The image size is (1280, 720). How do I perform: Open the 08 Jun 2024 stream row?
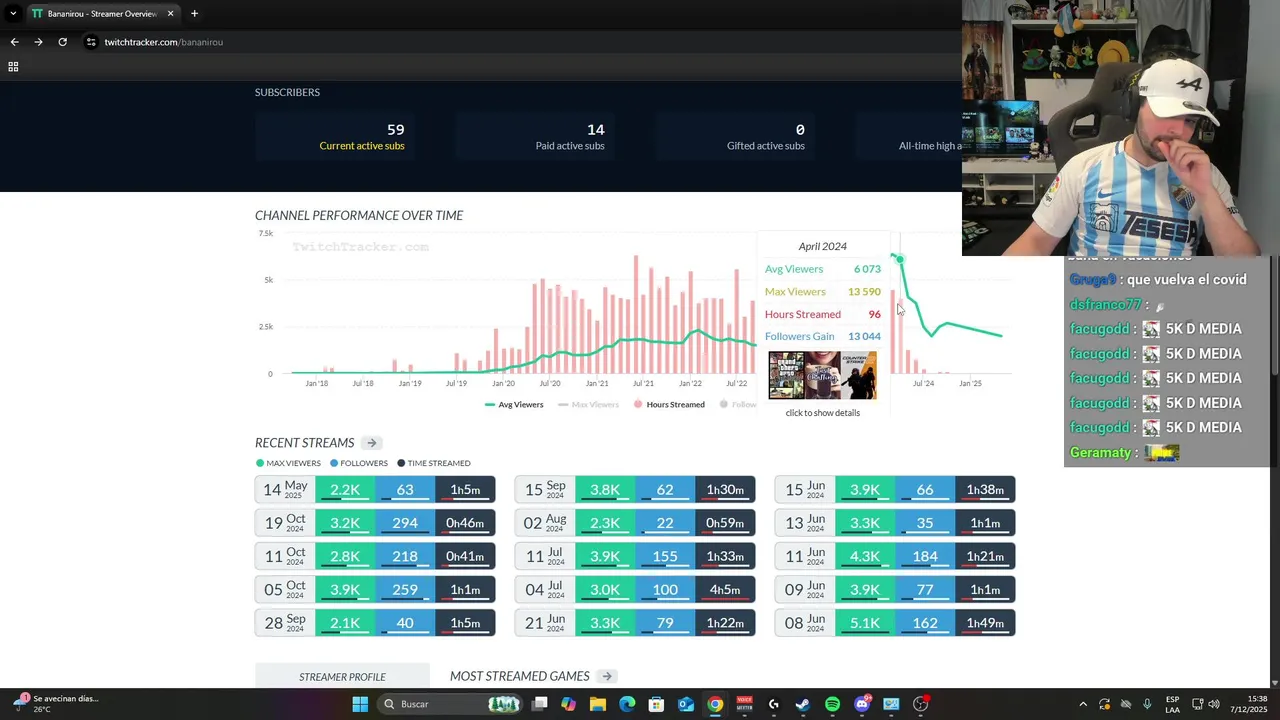coord(895,623)
